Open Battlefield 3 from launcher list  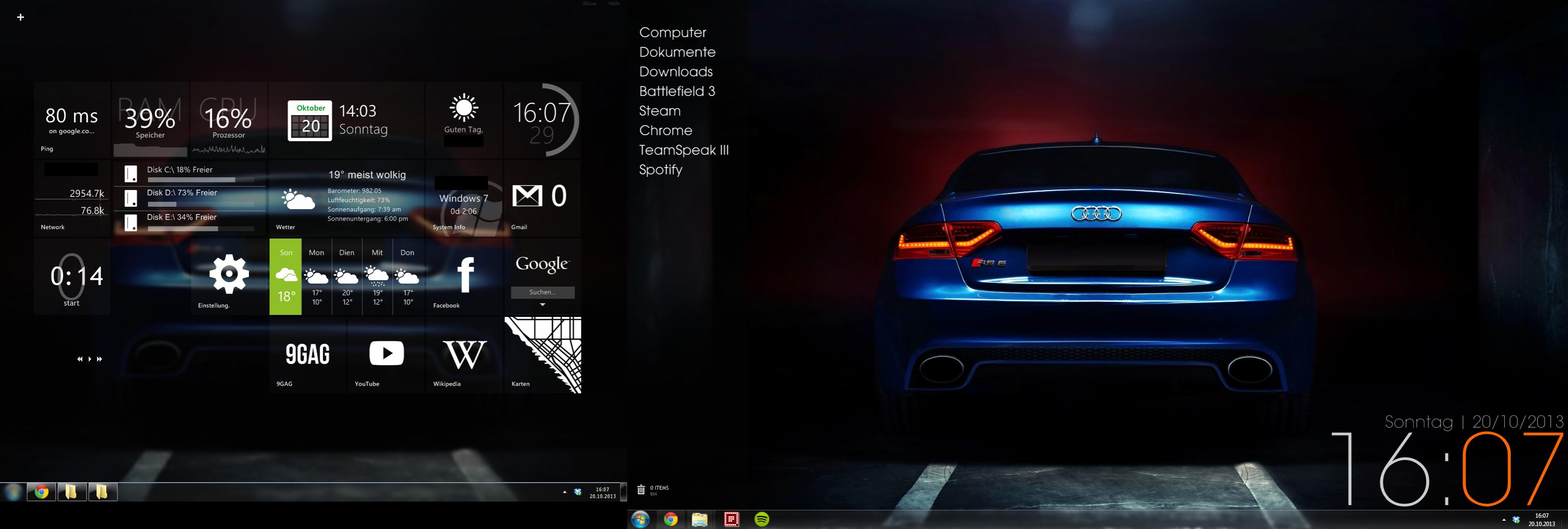pos(677,91)
